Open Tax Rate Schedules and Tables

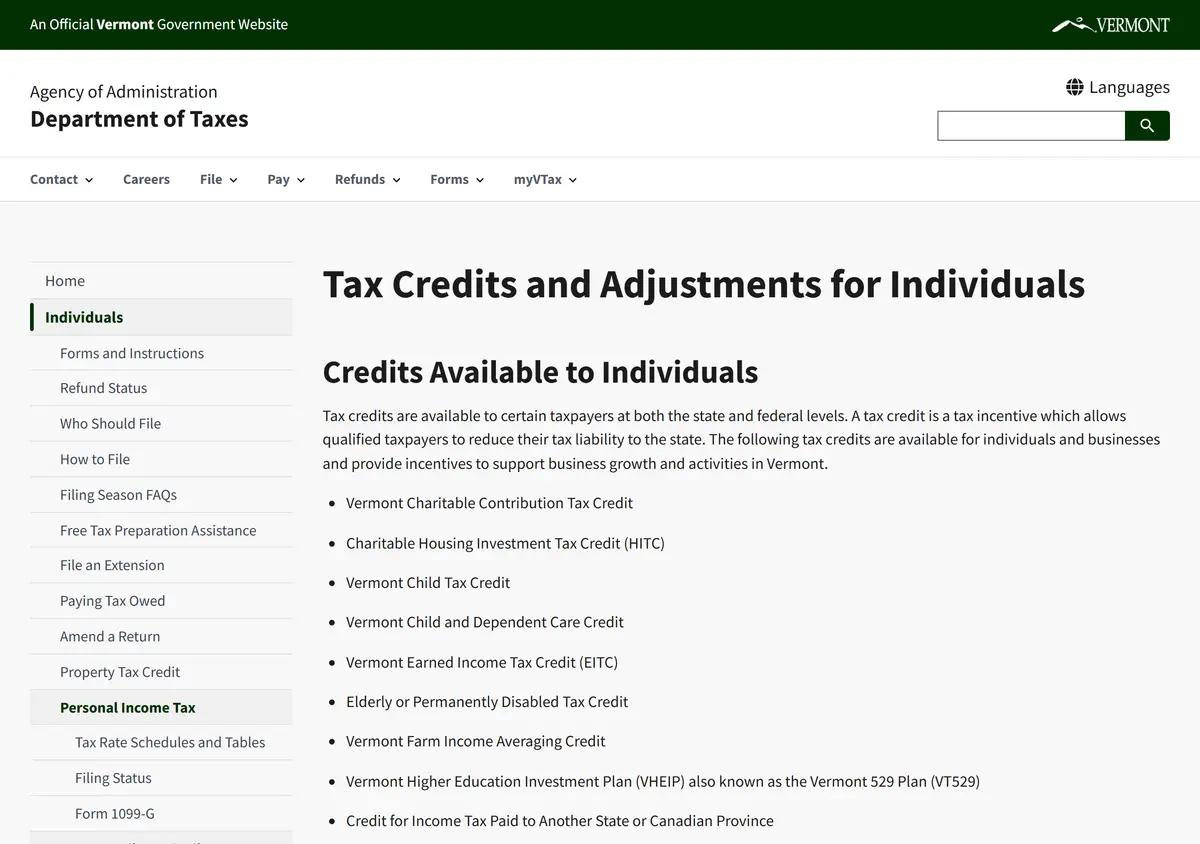(x=161, y=742)
